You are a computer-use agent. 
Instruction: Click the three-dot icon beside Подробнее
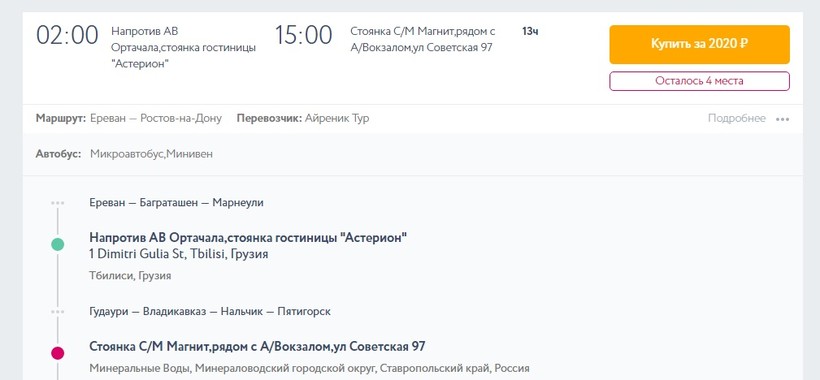(x=782, y=119)
